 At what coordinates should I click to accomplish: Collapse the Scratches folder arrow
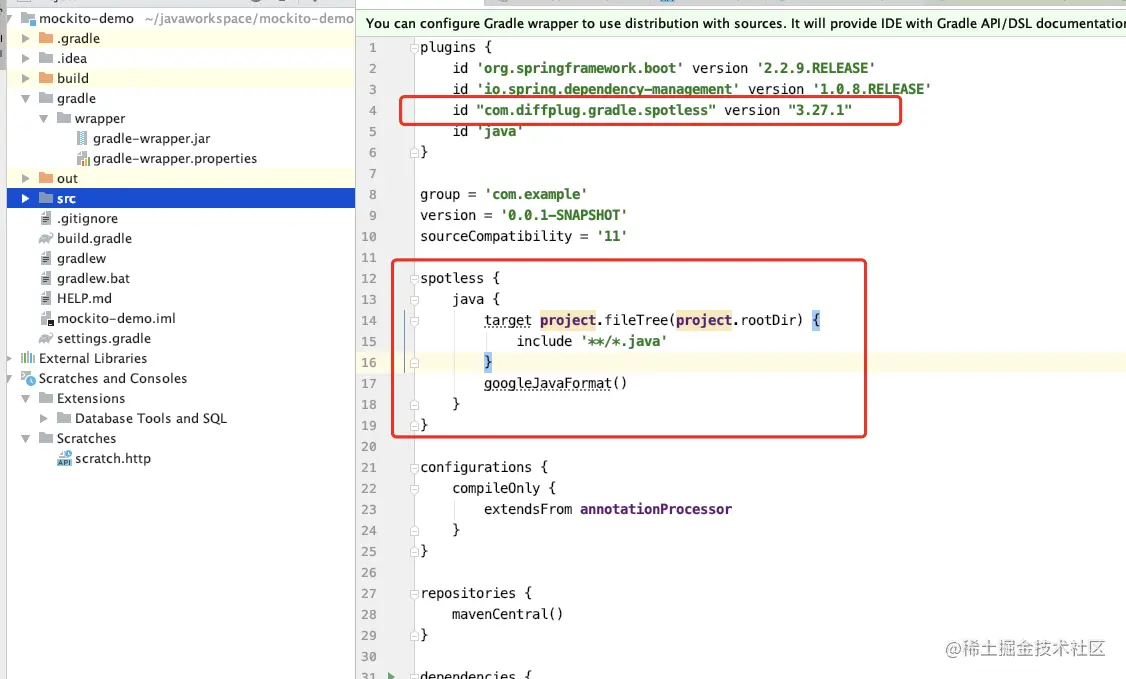point(26,439)
